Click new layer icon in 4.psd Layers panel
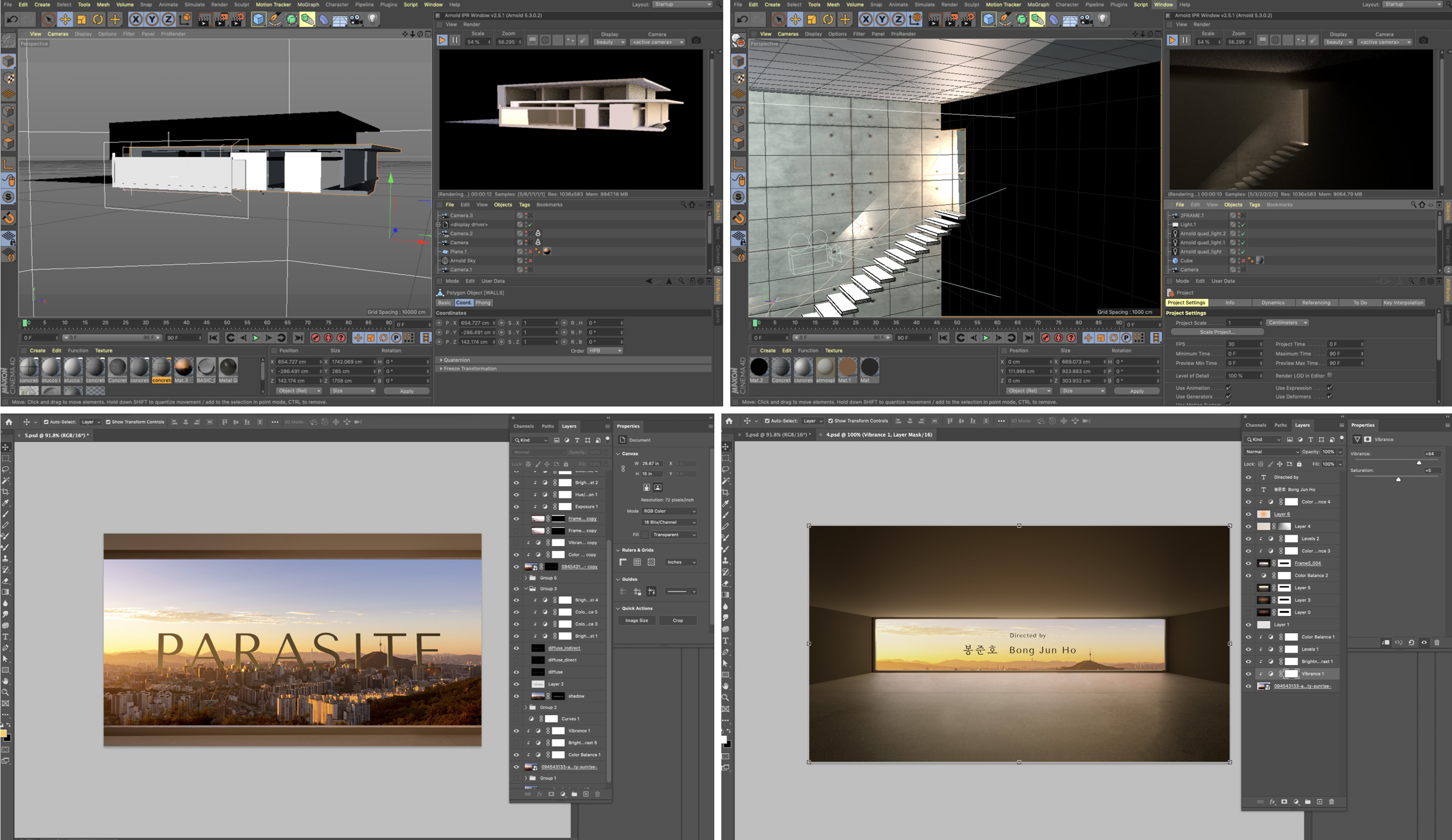This screenshot has height=840, width=1452. point(1319,801)
